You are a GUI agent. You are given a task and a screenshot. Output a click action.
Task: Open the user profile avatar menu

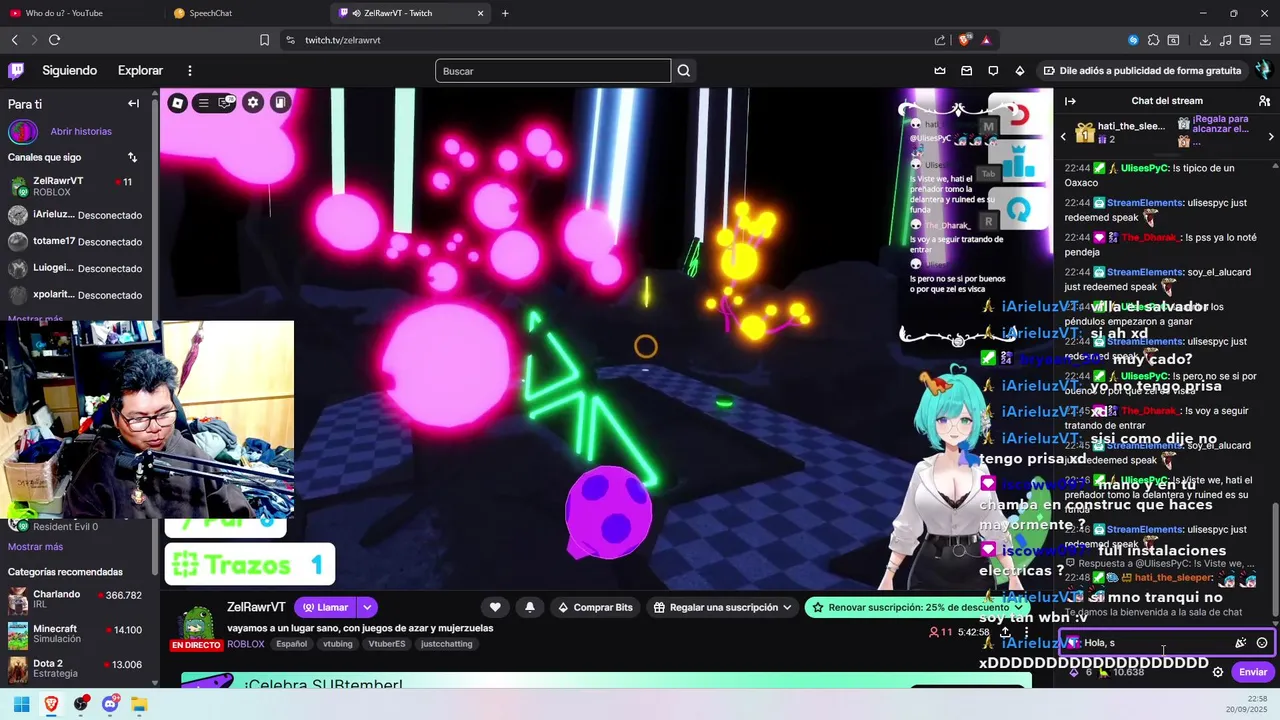point(1263,71)
